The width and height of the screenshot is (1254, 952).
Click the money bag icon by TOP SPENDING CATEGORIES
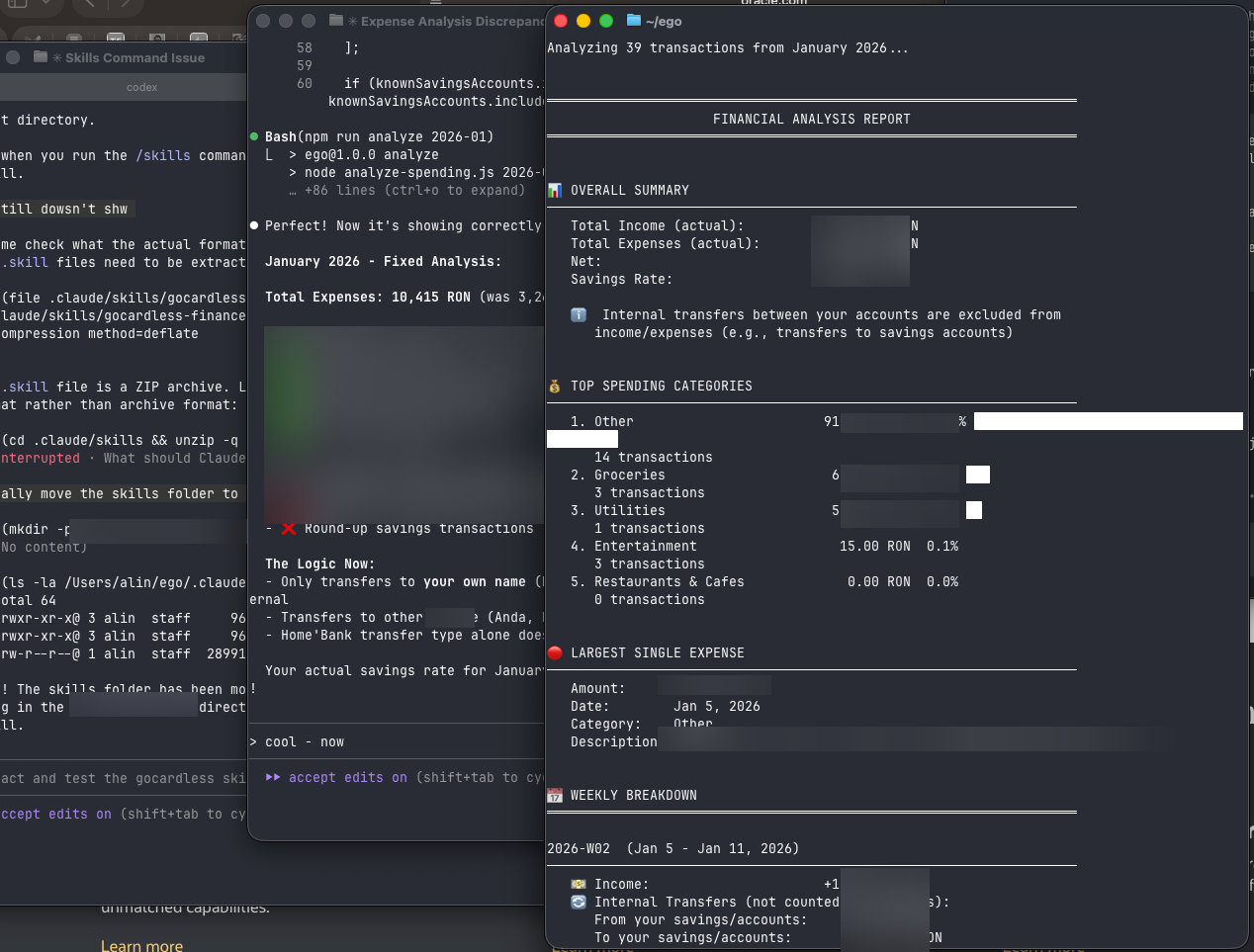click(x=555, y=386)
